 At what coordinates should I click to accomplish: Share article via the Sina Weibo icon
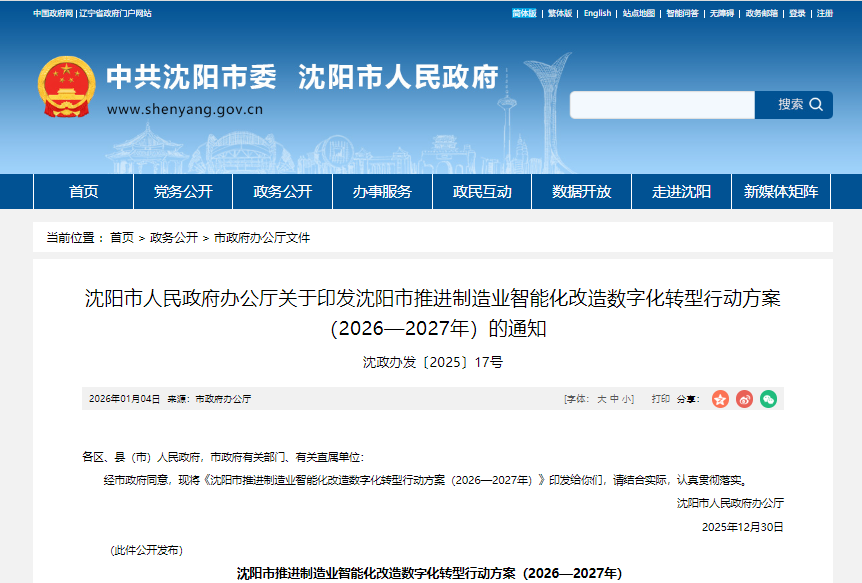coord(745,398)
